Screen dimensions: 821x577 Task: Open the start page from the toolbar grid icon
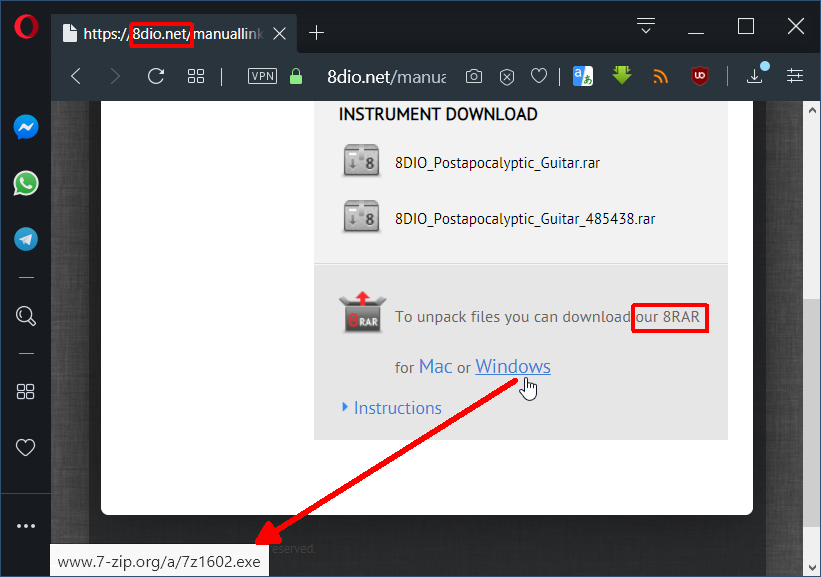tap(196, 76)
